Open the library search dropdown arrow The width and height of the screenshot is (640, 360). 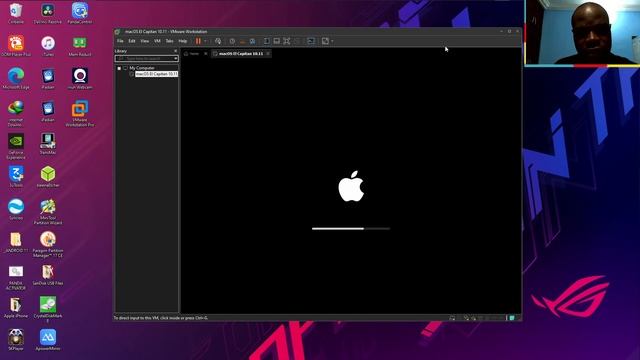(176, 58)
